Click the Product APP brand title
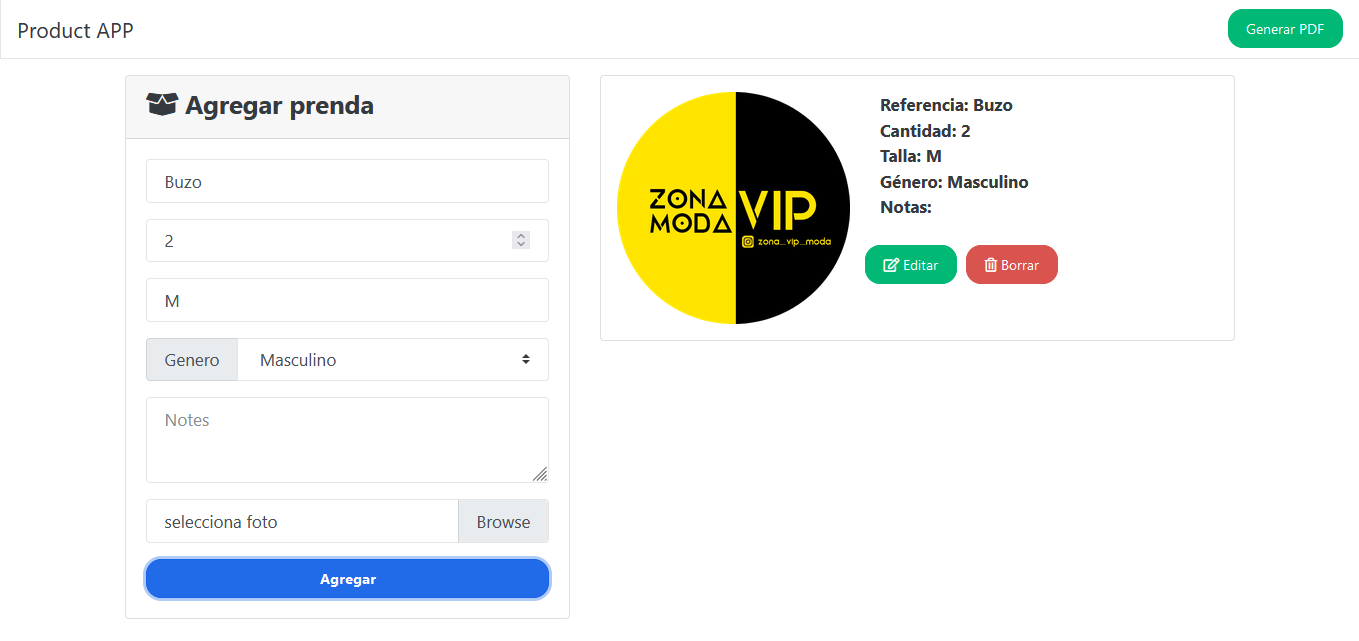The width and height of the screenshot is (1359, 641). pyautogui.click(x=75, y=30)
